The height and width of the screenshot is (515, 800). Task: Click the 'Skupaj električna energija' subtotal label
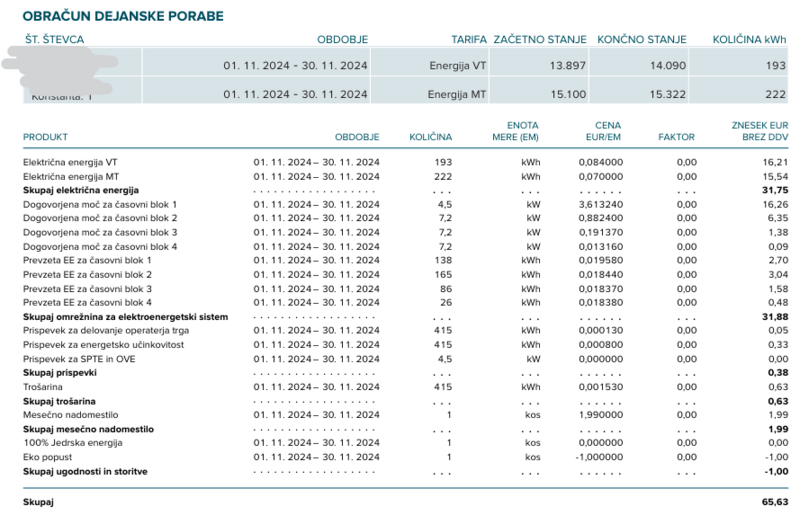pyautogui.click(x=81, y=189)
